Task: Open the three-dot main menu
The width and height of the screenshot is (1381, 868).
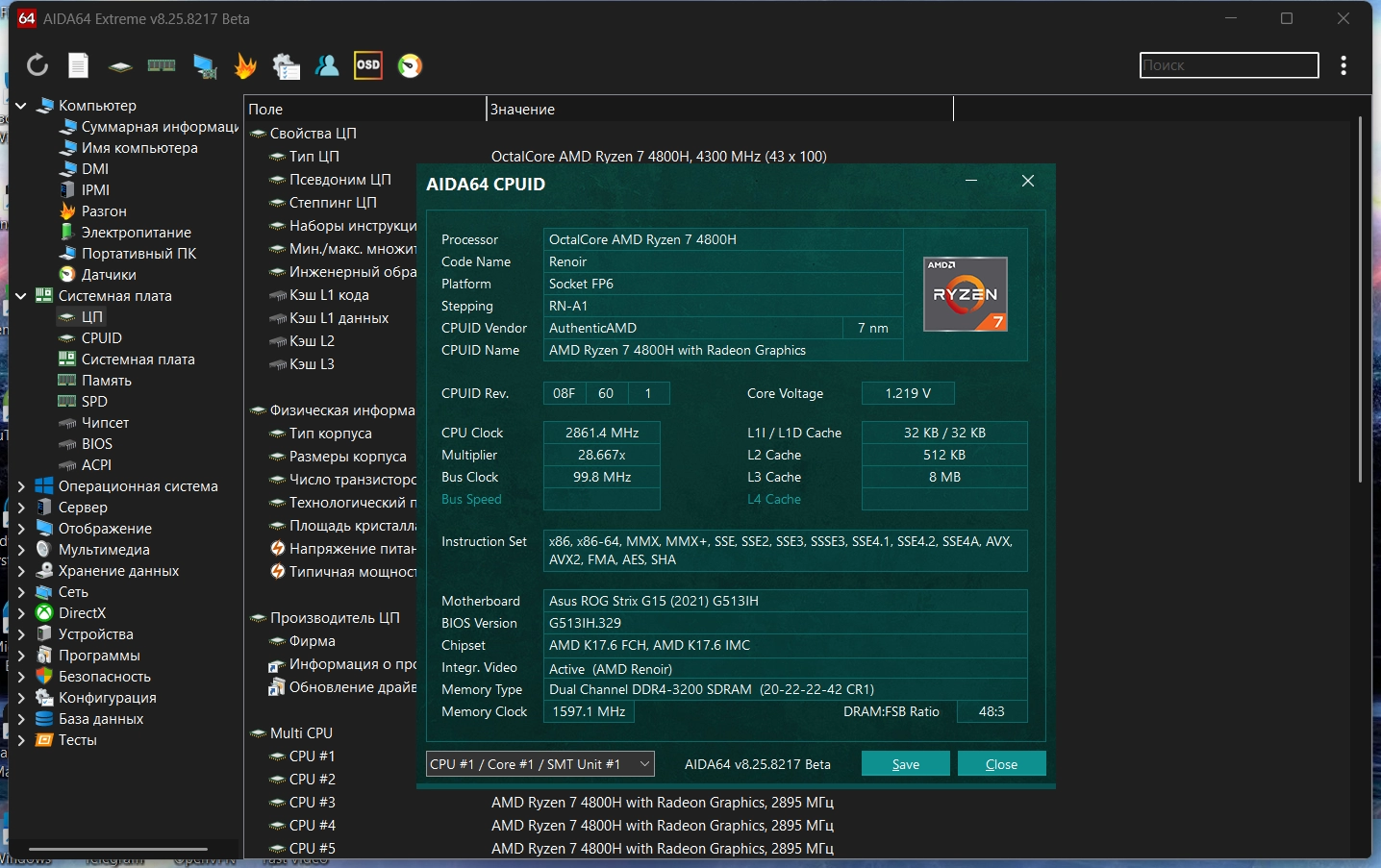Action: [x=1343, y=65]
